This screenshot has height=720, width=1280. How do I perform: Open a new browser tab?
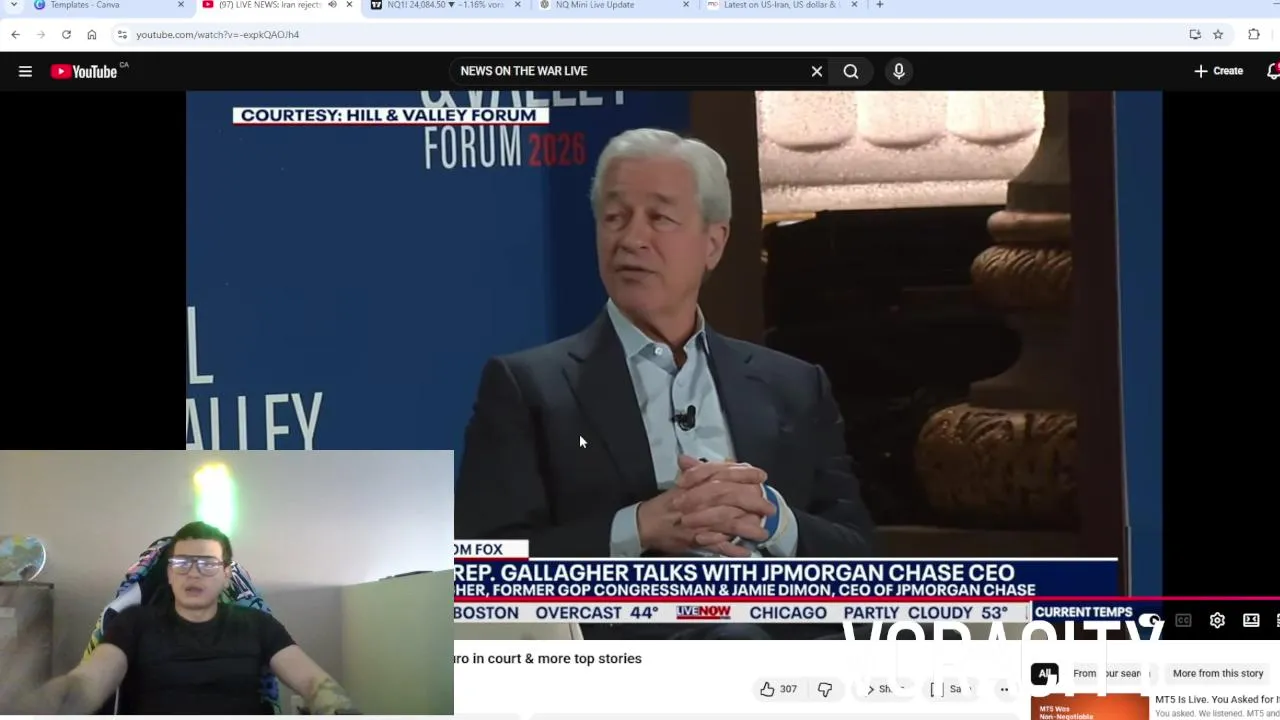coord(879,5)
